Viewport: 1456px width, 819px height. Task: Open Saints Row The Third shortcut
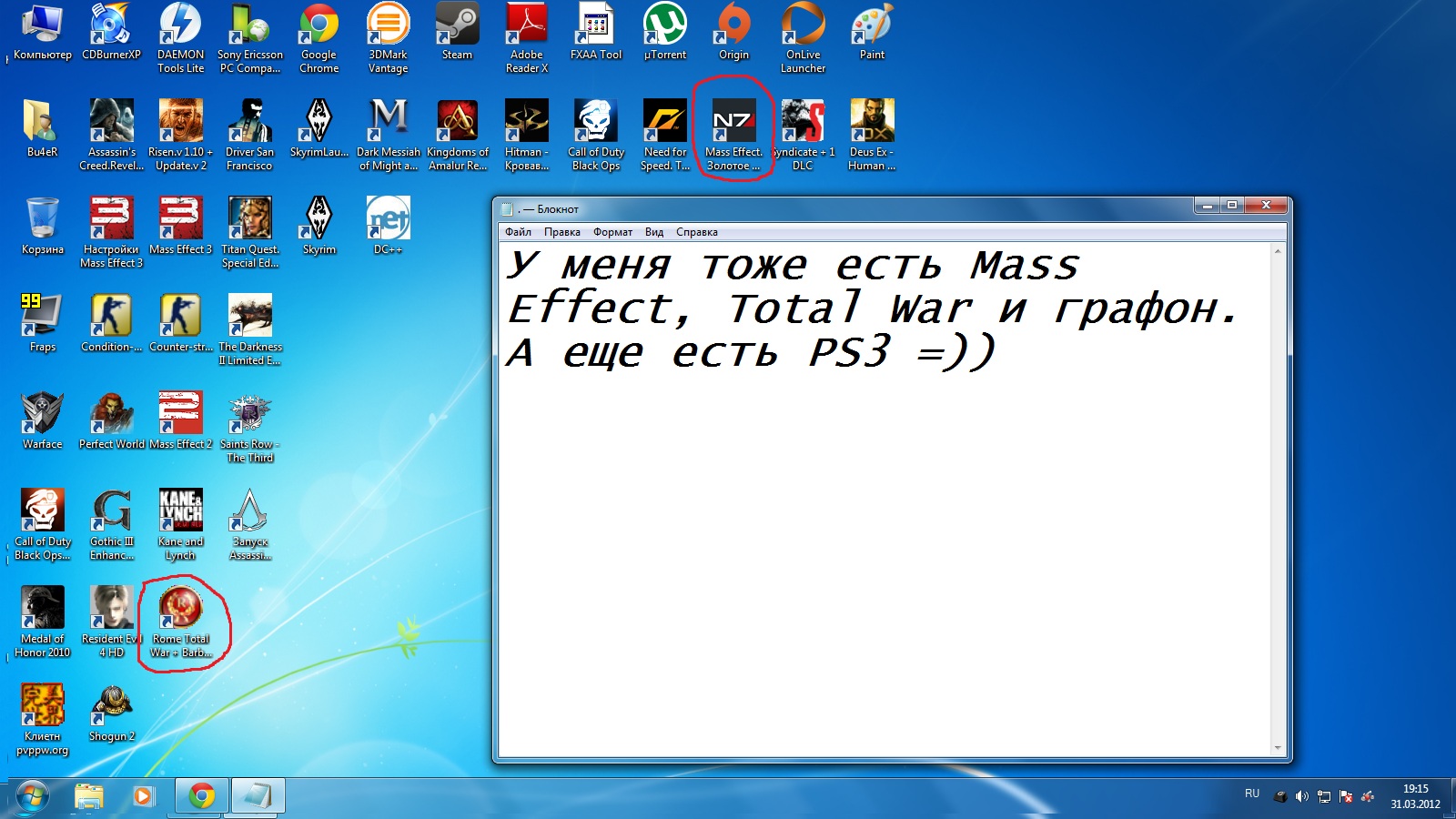coord(249,427)
